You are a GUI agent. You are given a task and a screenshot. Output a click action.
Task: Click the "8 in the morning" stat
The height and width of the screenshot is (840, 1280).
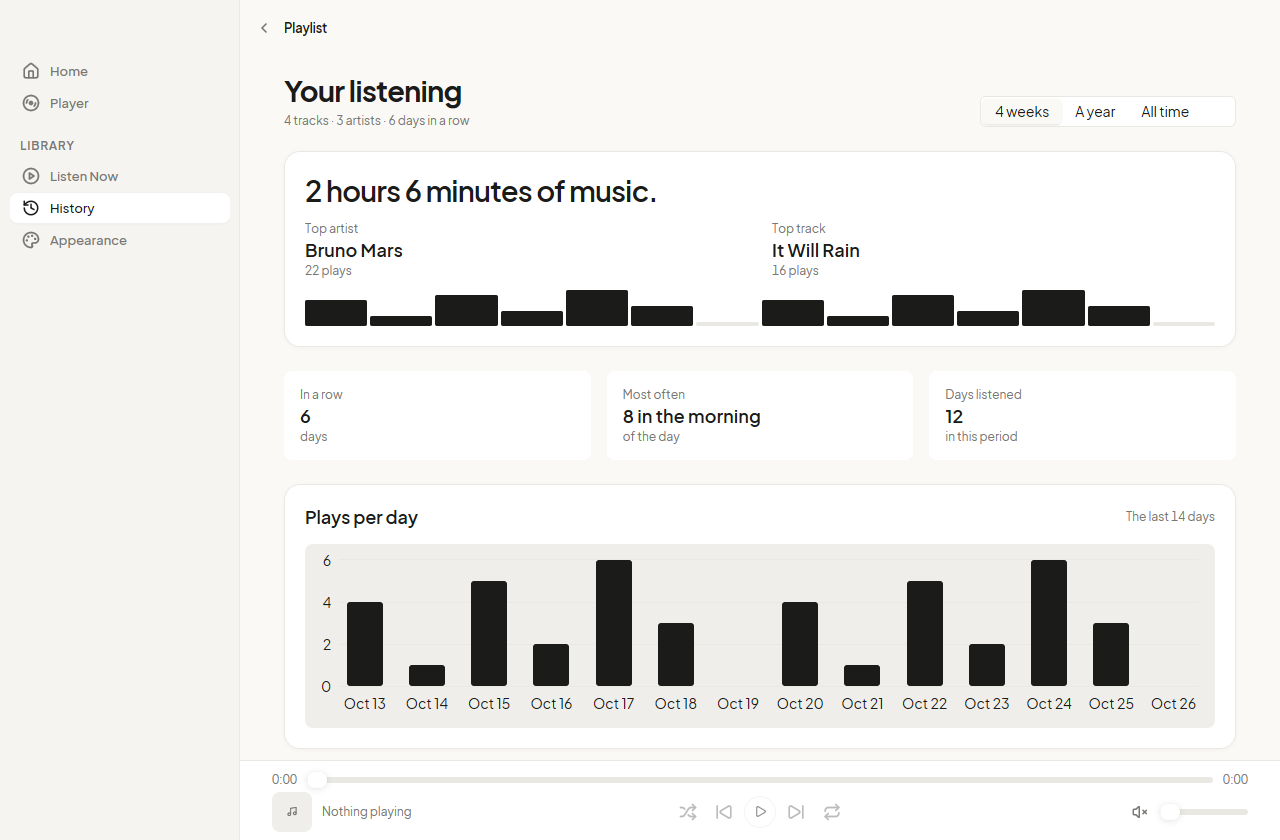pos(692,416)
